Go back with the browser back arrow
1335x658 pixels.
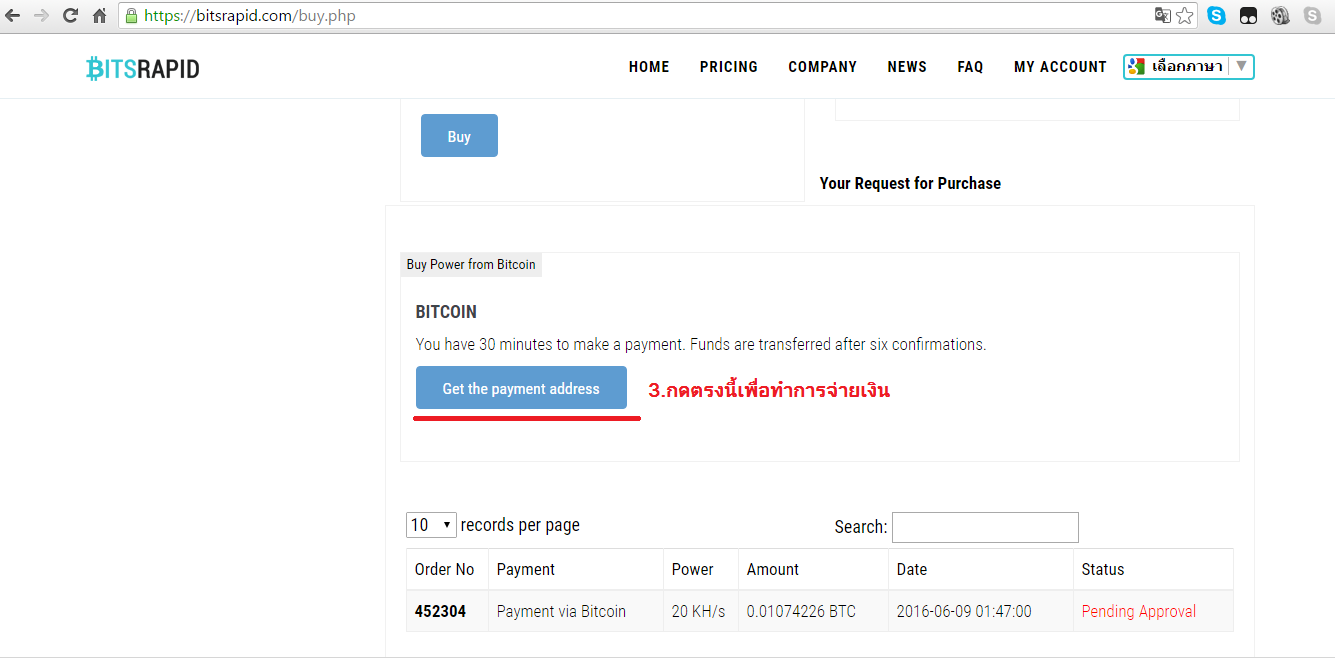[x=13, y=16]
